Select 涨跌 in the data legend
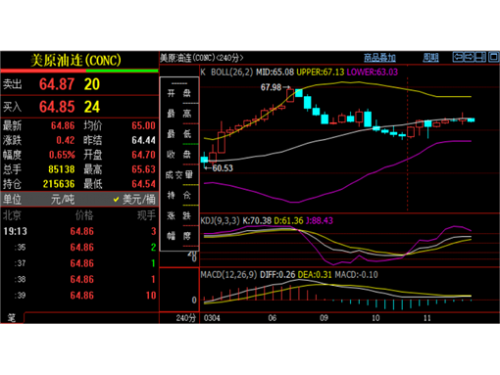Image resolution: width=500 pixels, height=375 pixels. pos(179,216)
